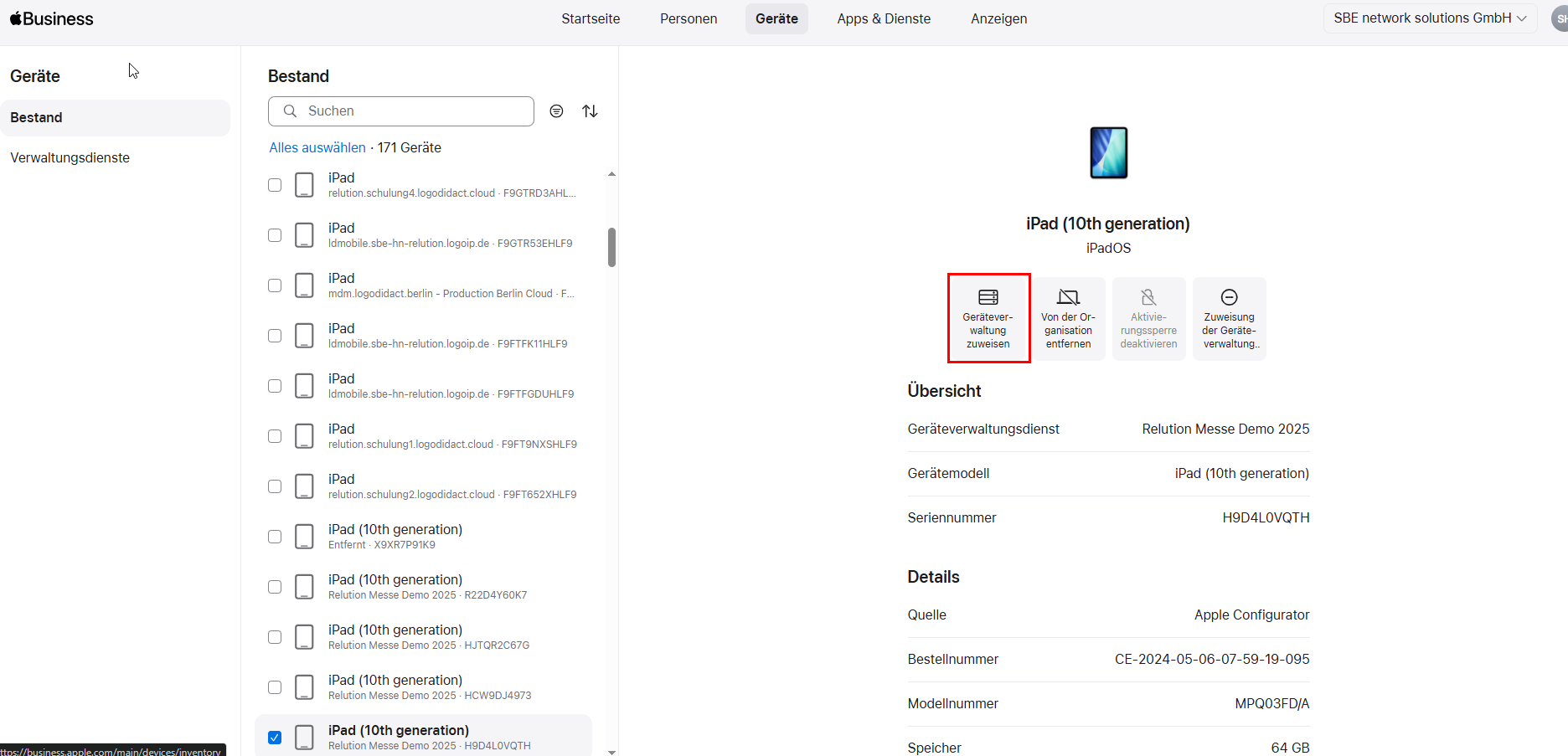Open the Startseite tab

click(591, 18)
